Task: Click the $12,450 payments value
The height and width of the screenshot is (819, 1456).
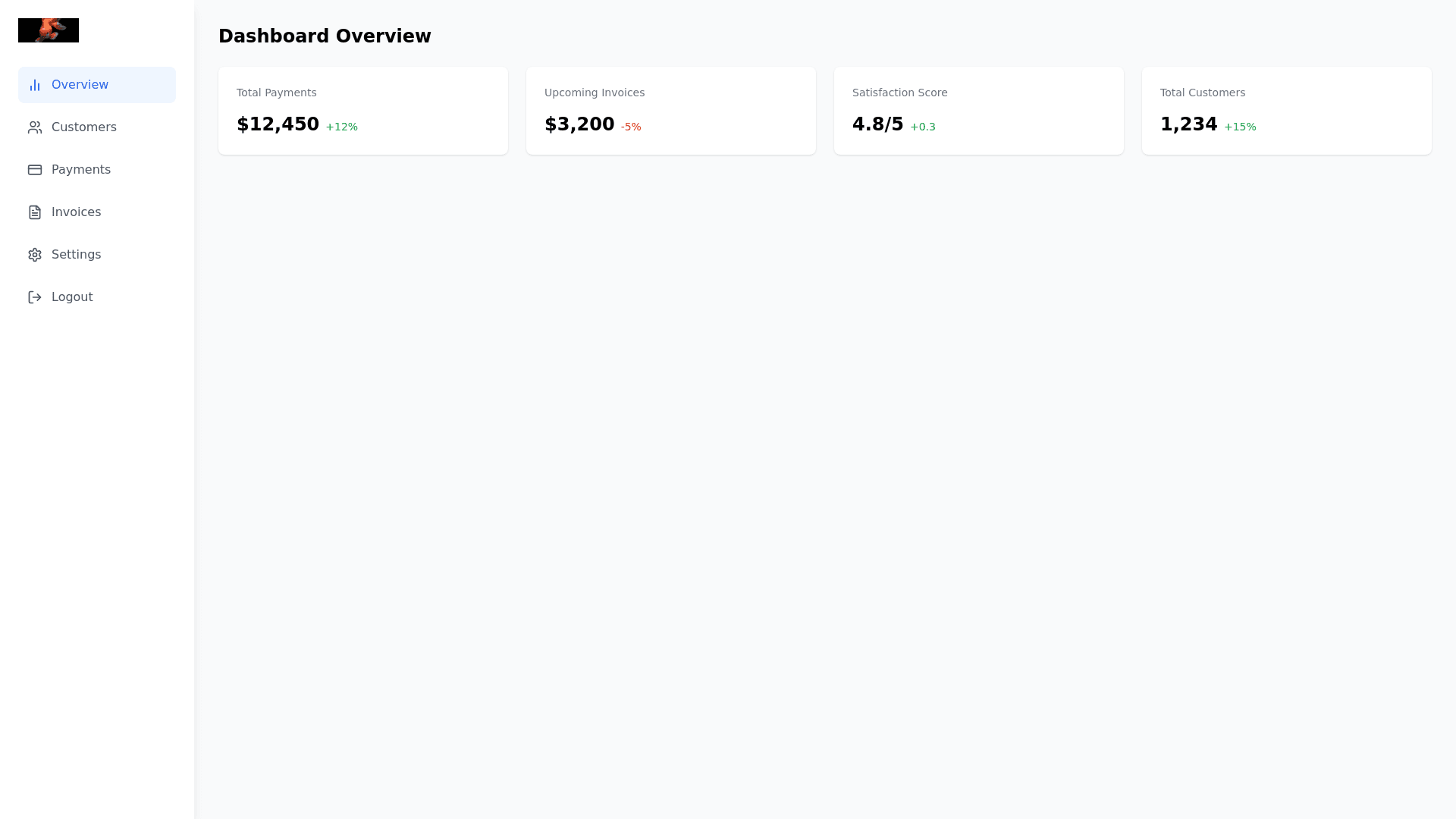Action: point(278,124)
